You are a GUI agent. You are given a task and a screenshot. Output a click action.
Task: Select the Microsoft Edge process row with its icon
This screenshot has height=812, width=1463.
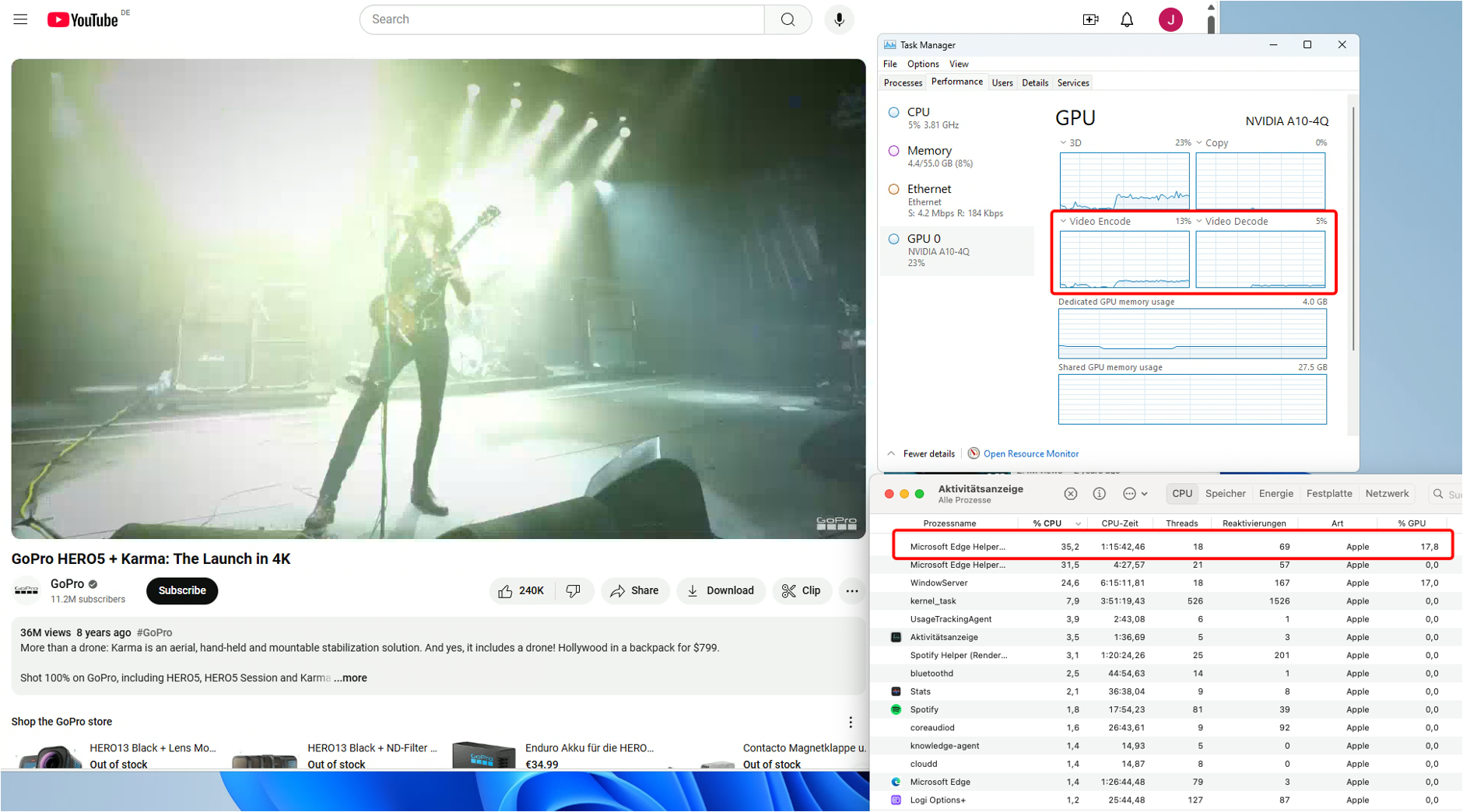[1166, 782]
